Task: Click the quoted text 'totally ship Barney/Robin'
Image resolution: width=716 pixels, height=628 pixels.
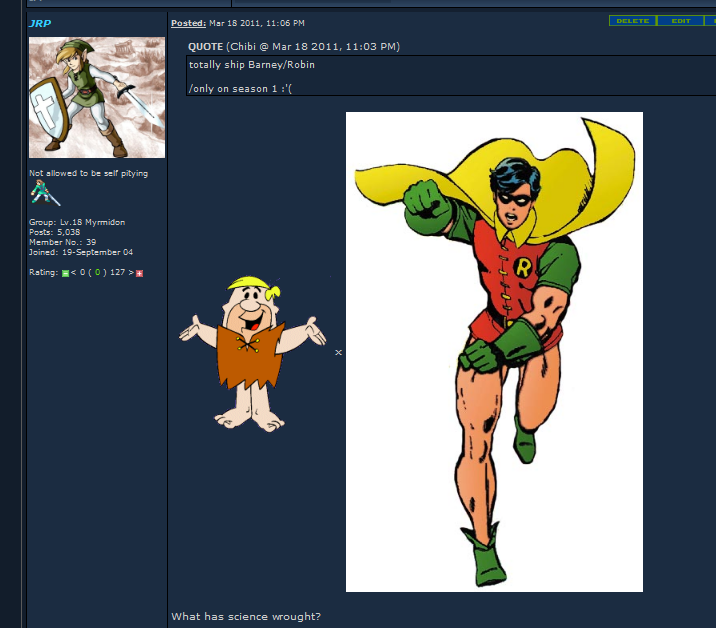Action: pos(252,65)
